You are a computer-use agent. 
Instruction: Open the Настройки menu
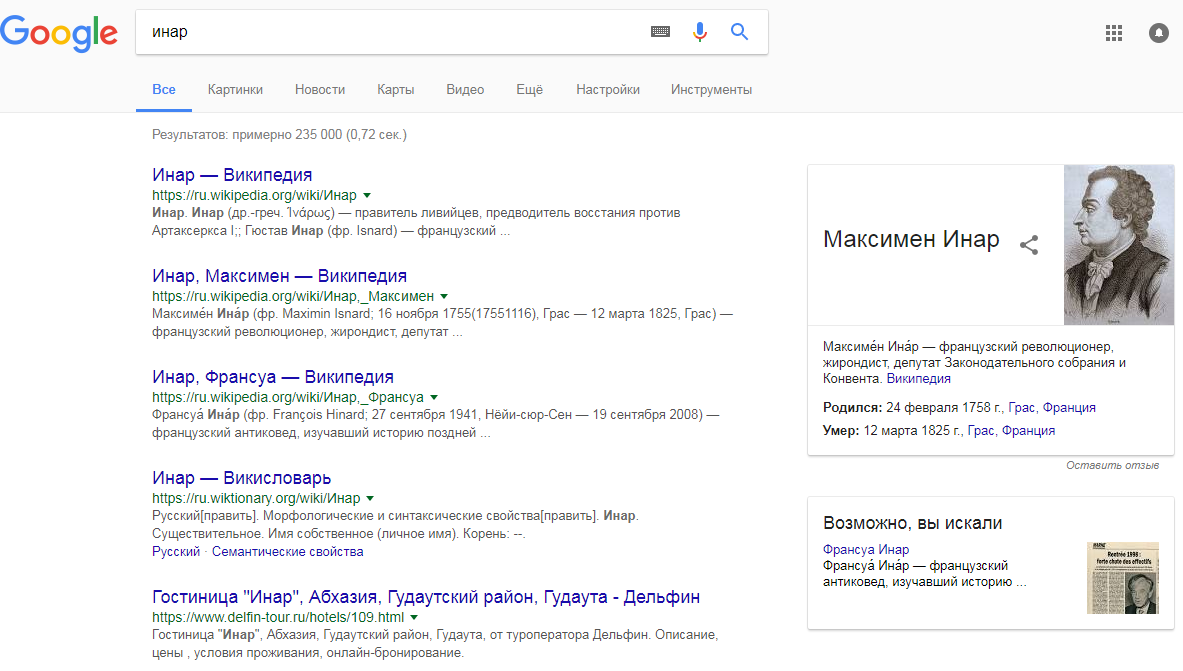tap(608, 90)
